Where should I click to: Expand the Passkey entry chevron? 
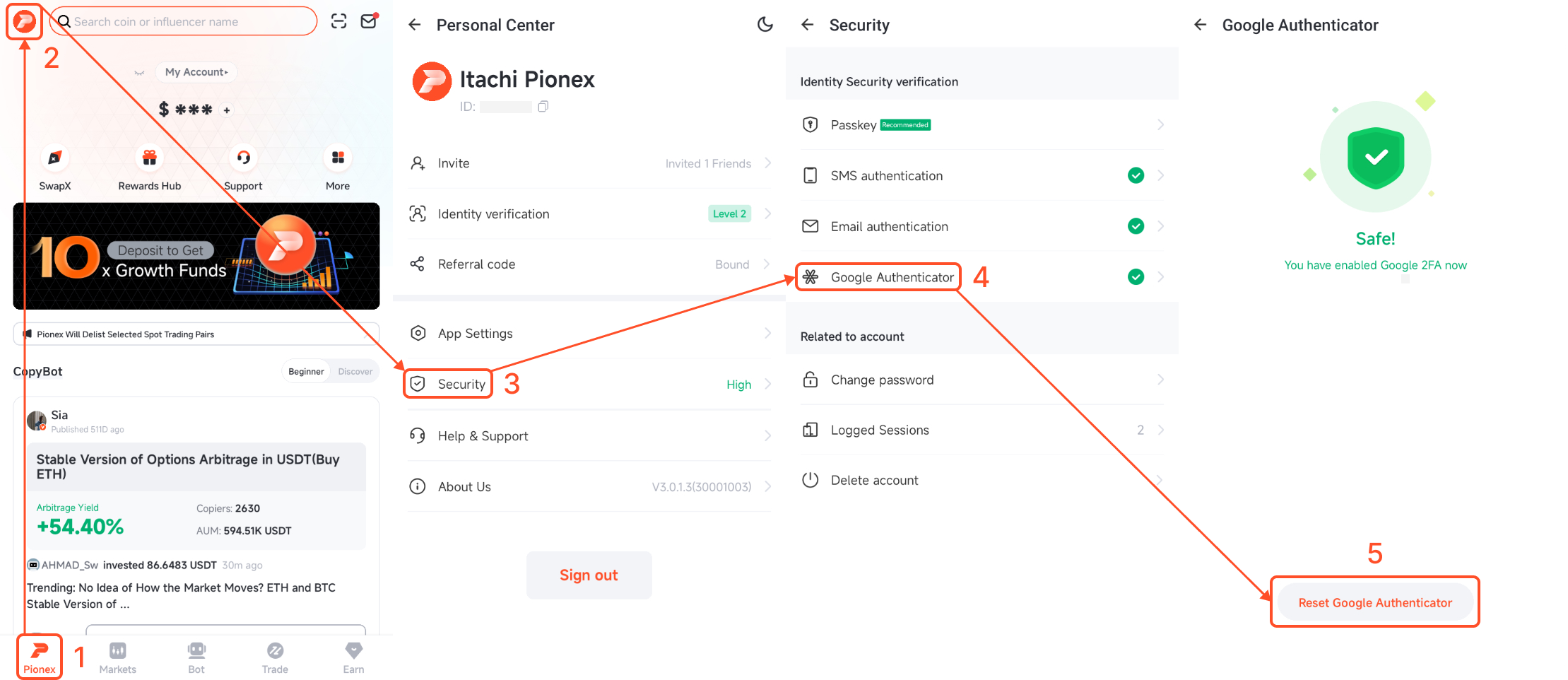[1160, 124]
